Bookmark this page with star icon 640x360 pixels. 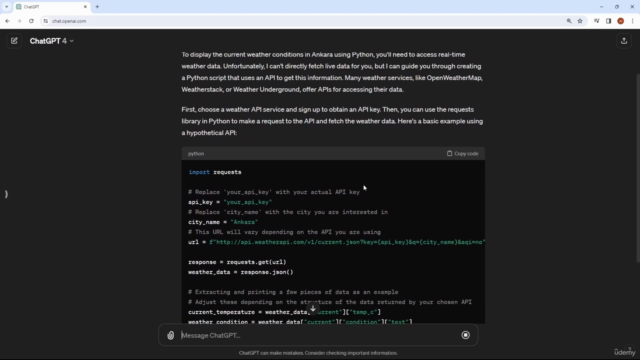(x=580, y=21)
